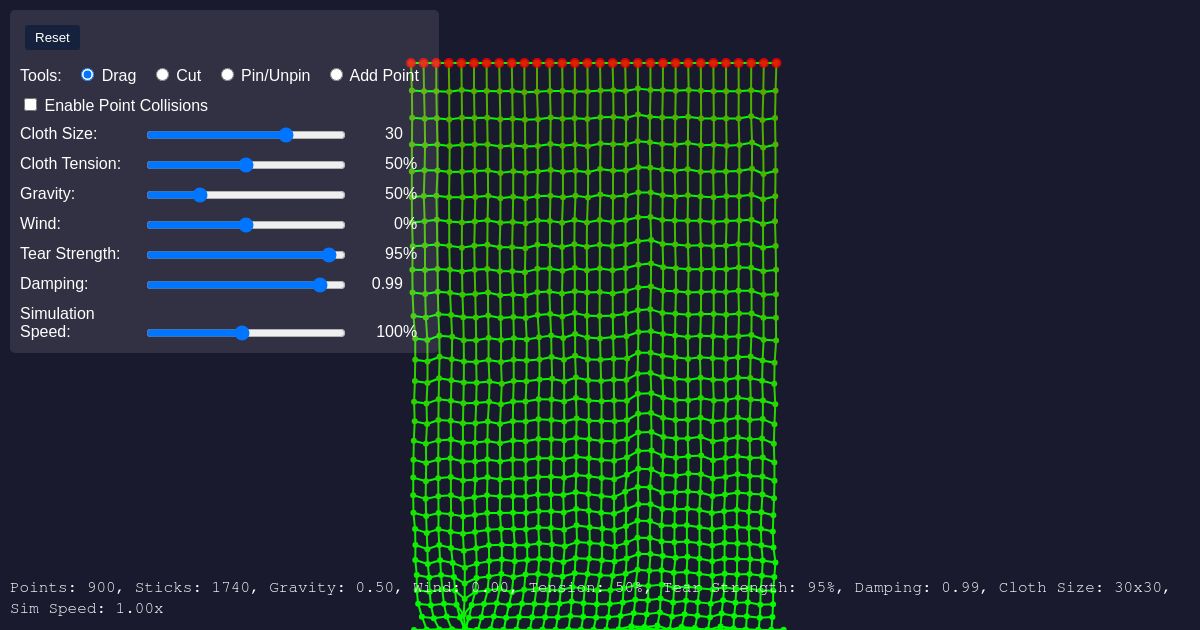This screenshot has width=1200, height=630.
Task: Click the Simulation Speed slider handle
Action: [241, 333]
